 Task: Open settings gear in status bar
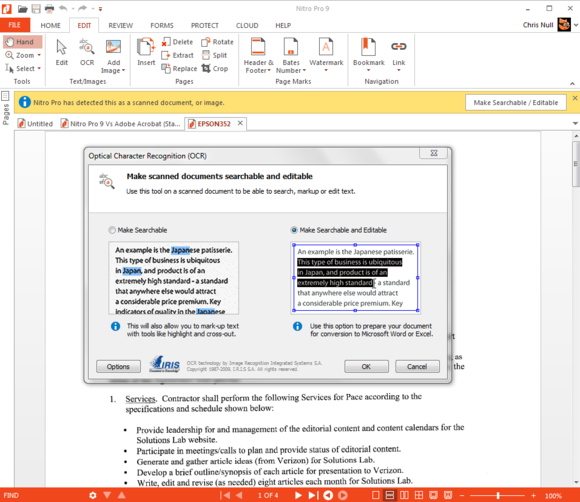[92, 495]
